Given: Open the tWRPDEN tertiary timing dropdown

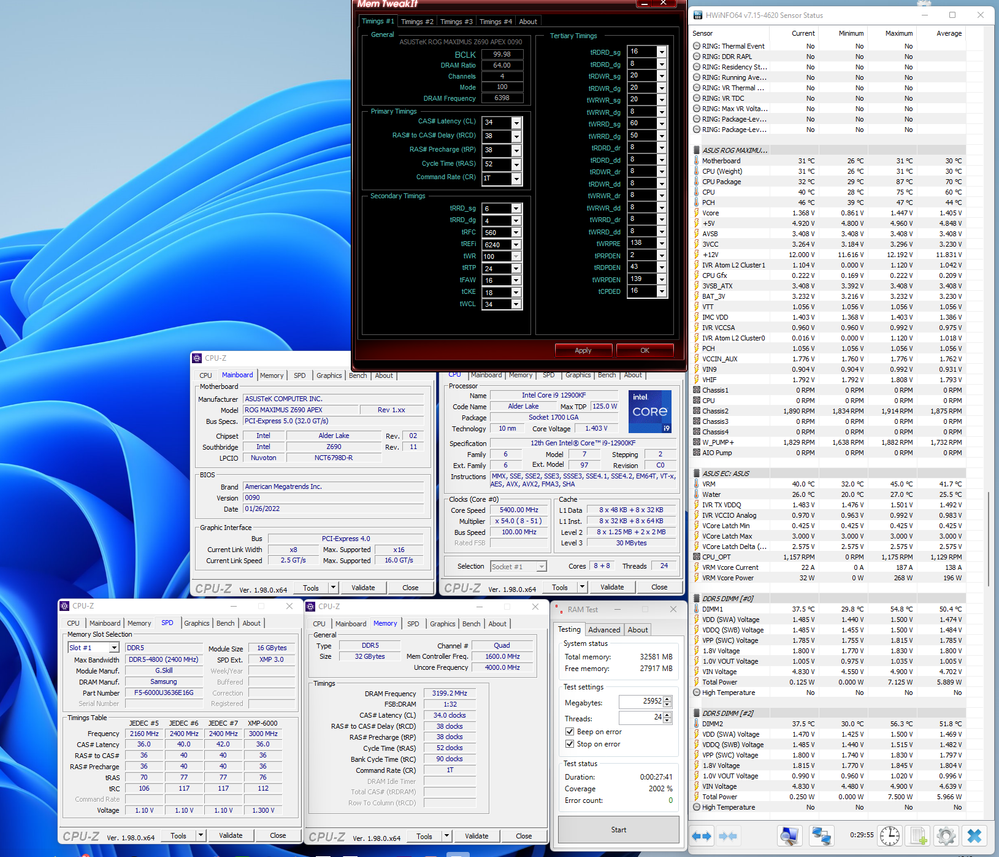Looking at the screenshot, I should point(662,279).
